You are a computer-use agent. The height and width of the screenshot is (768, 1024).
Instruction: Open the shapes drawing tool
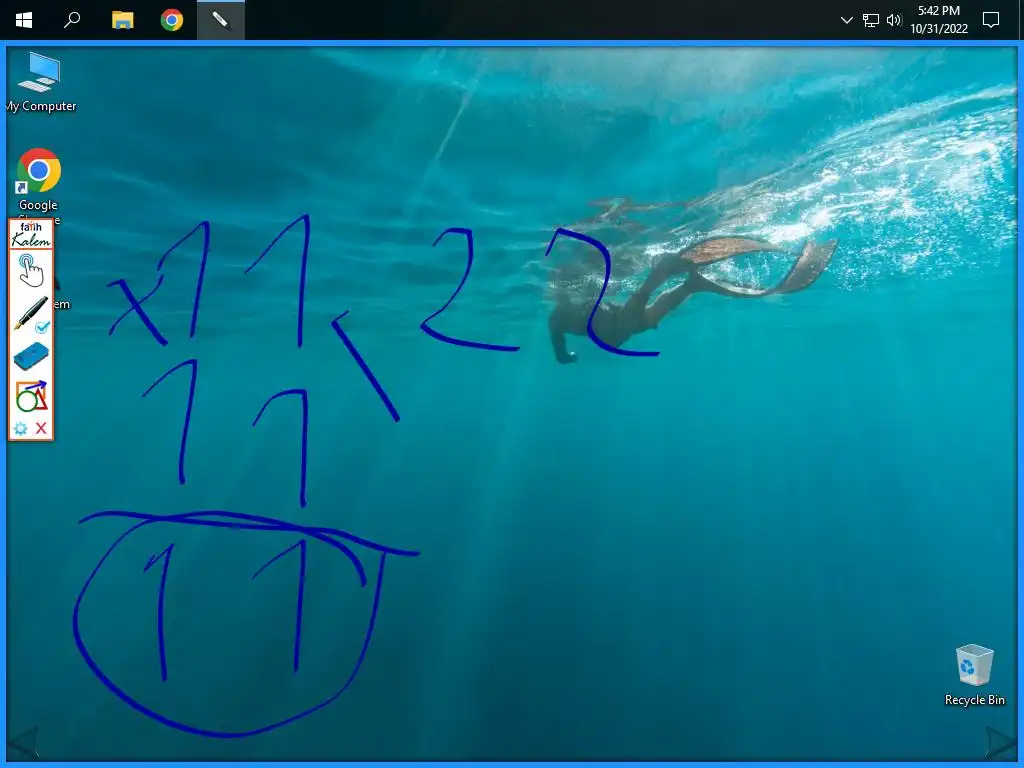tap(31, 396)
